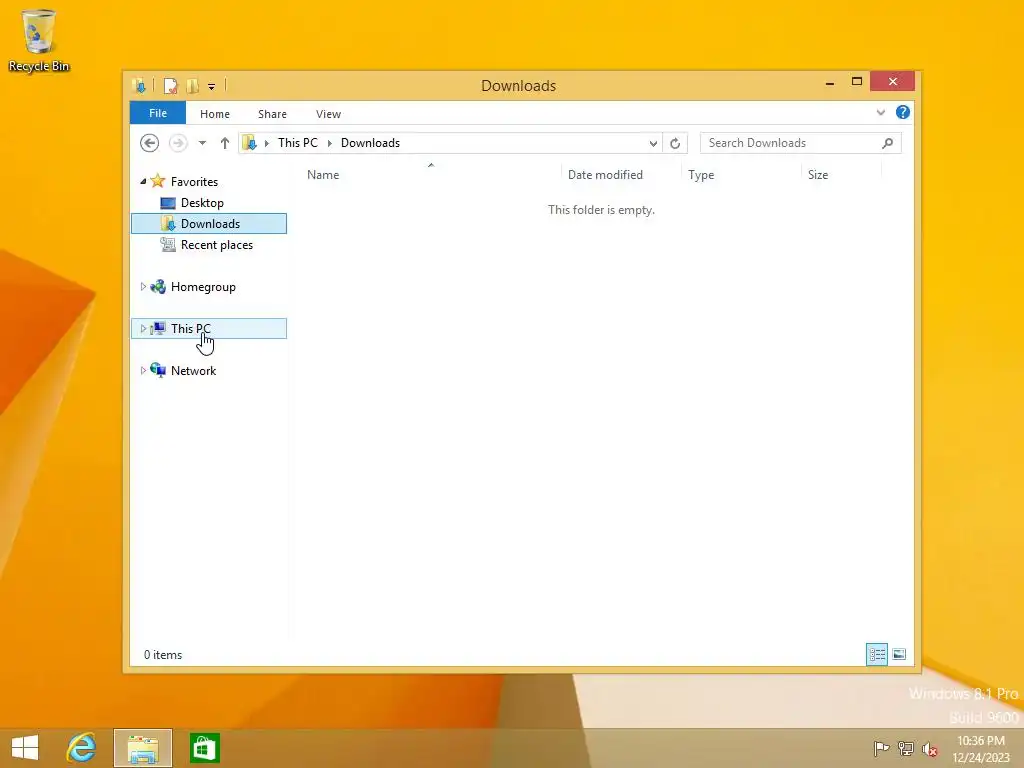Select This PC in navigation pane

[209, 328]
